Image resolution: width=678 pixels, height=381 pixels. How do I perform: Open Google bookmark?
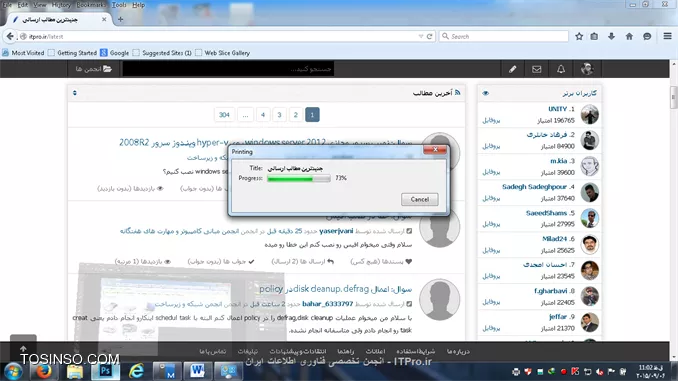115,53
